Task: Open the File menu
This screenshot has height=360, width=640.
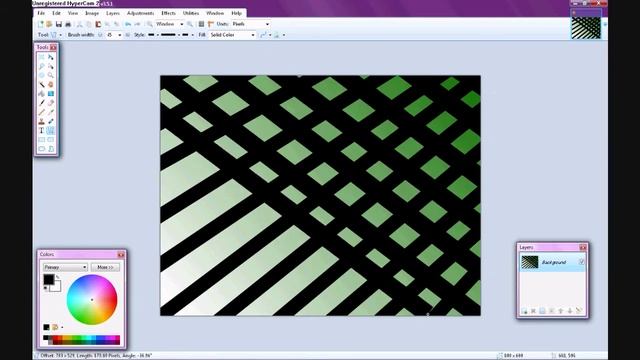Action: point(41,13)
